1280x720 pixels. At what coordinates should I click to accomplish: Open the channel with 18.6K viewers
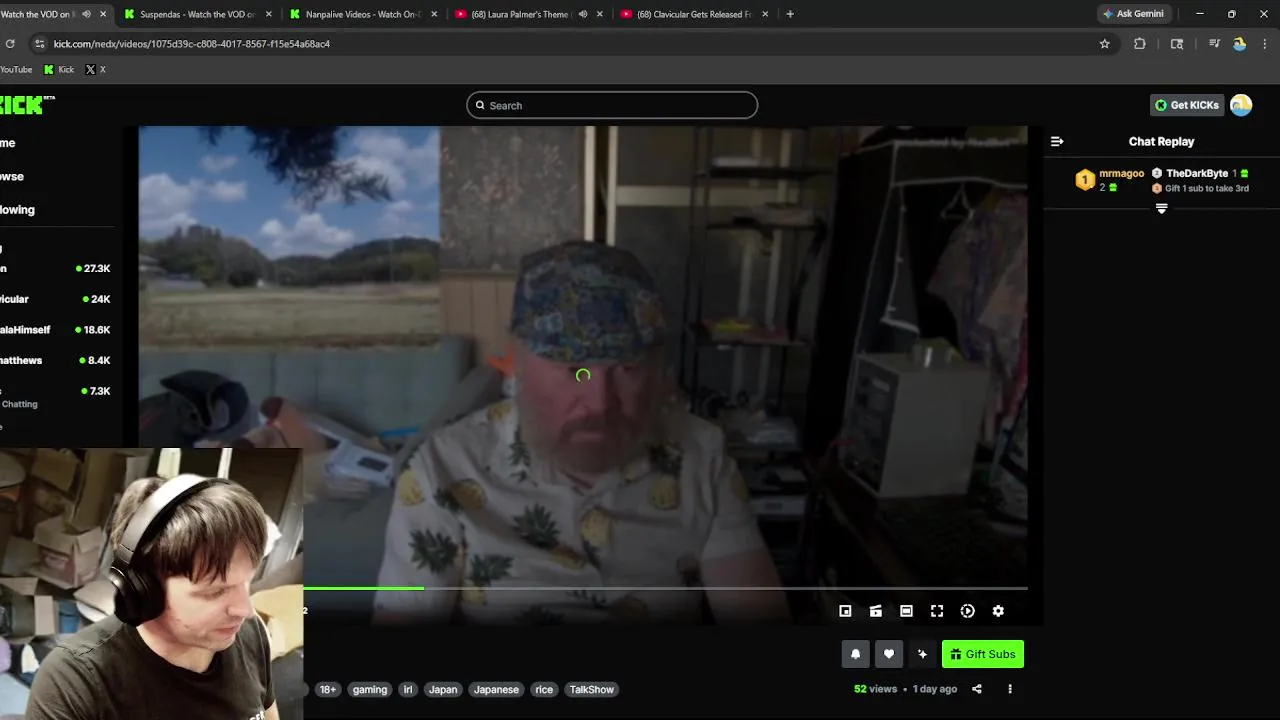57,330
